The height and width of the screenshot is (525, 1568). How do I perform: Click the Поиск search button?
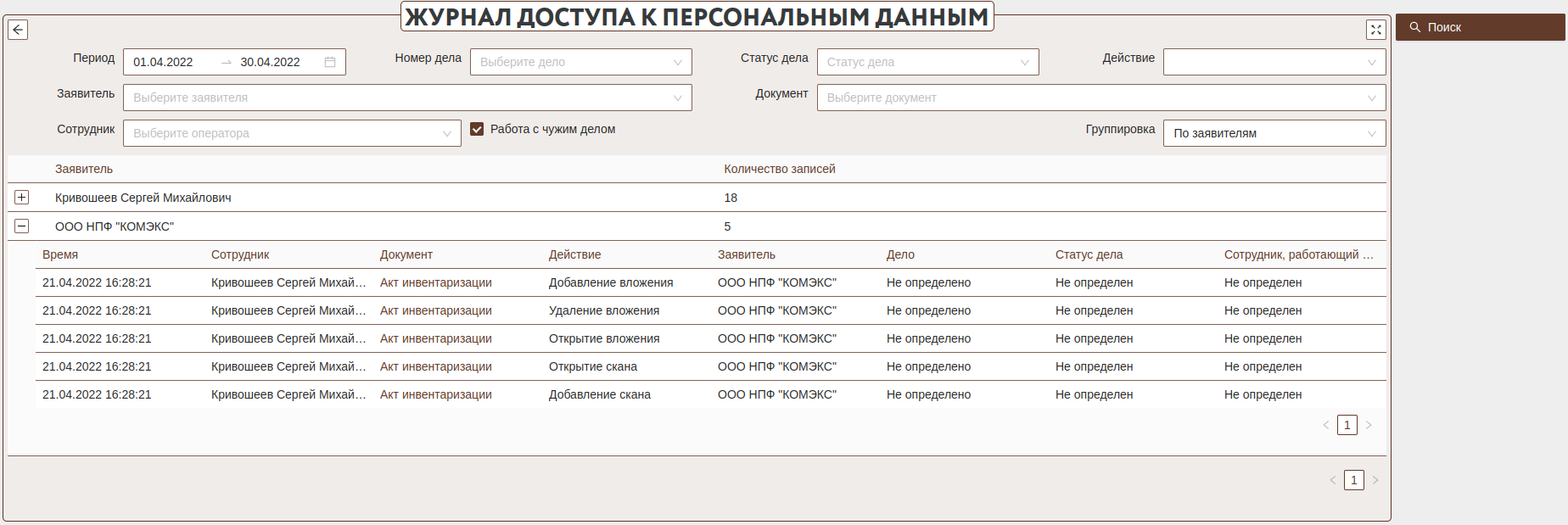pyautogui.click(x=1479, y=27)
